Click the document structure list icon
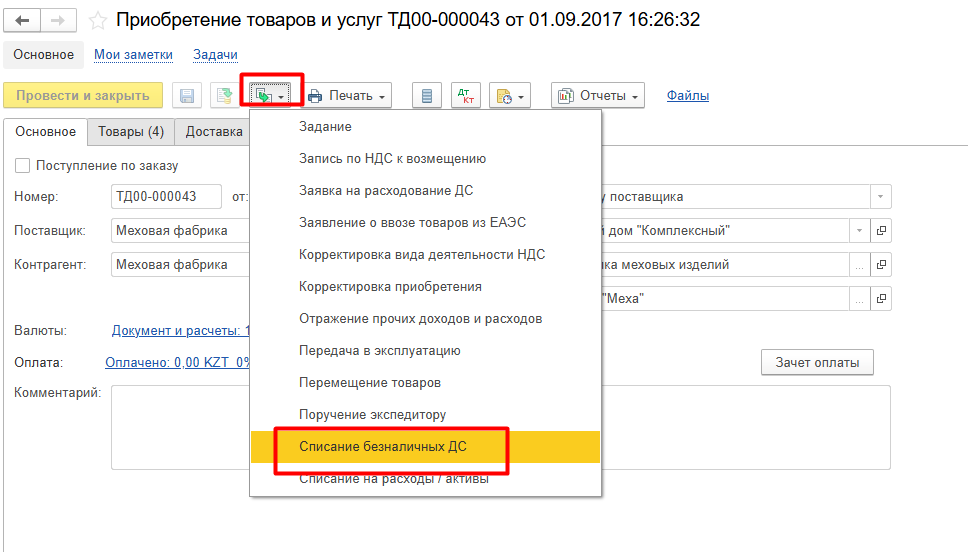This screenshot has height=552, width=968. pos(427,96)
